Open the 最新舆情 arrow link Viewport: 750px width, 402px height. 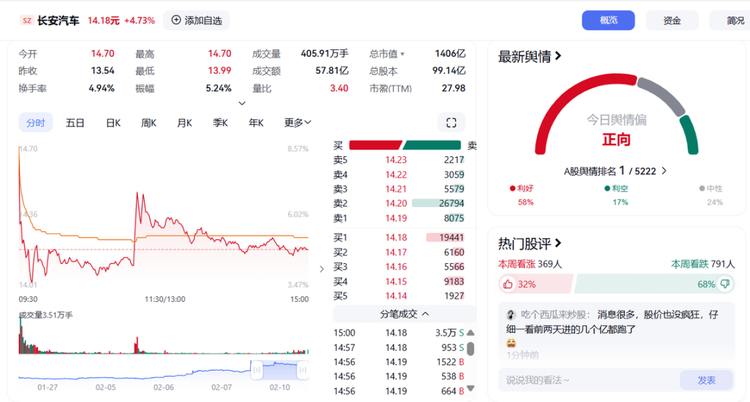coord(558,57)
